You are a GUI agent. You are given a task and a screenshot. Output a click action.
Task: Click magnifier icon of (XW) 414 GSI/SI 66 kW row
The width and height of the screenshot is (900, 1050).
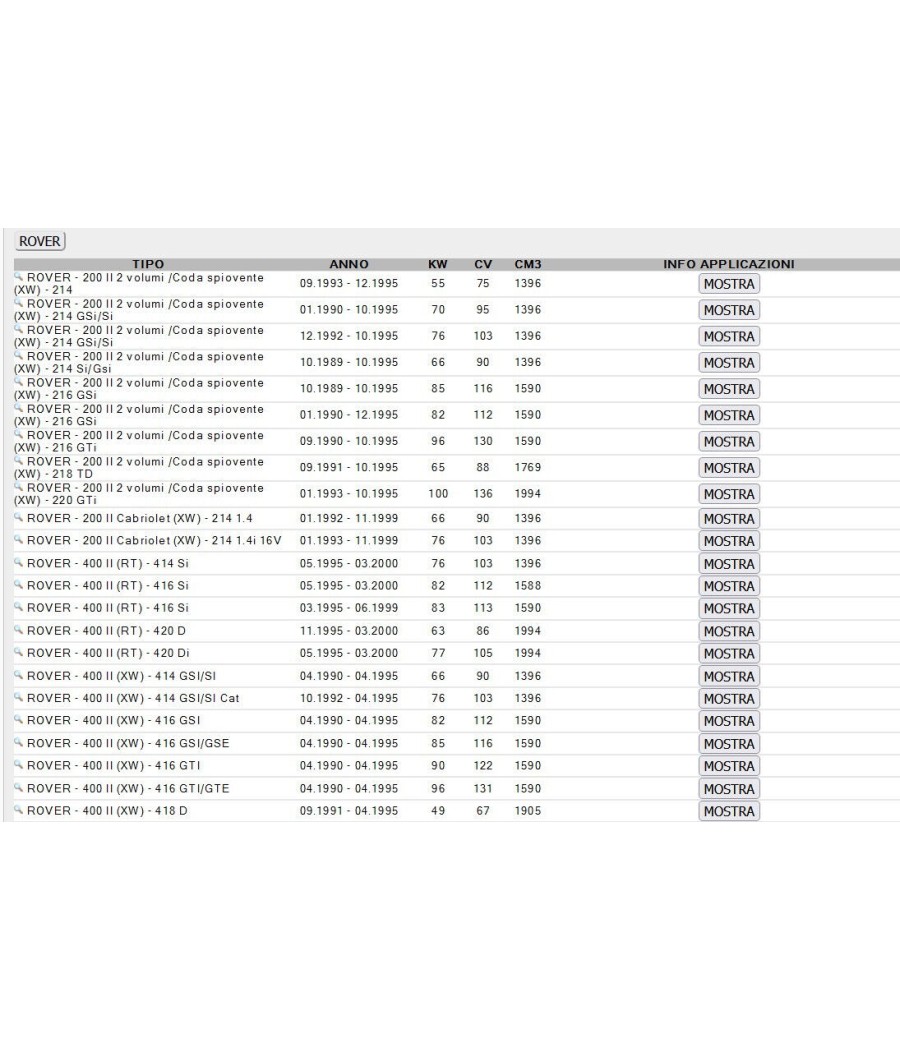coord(19,675)
